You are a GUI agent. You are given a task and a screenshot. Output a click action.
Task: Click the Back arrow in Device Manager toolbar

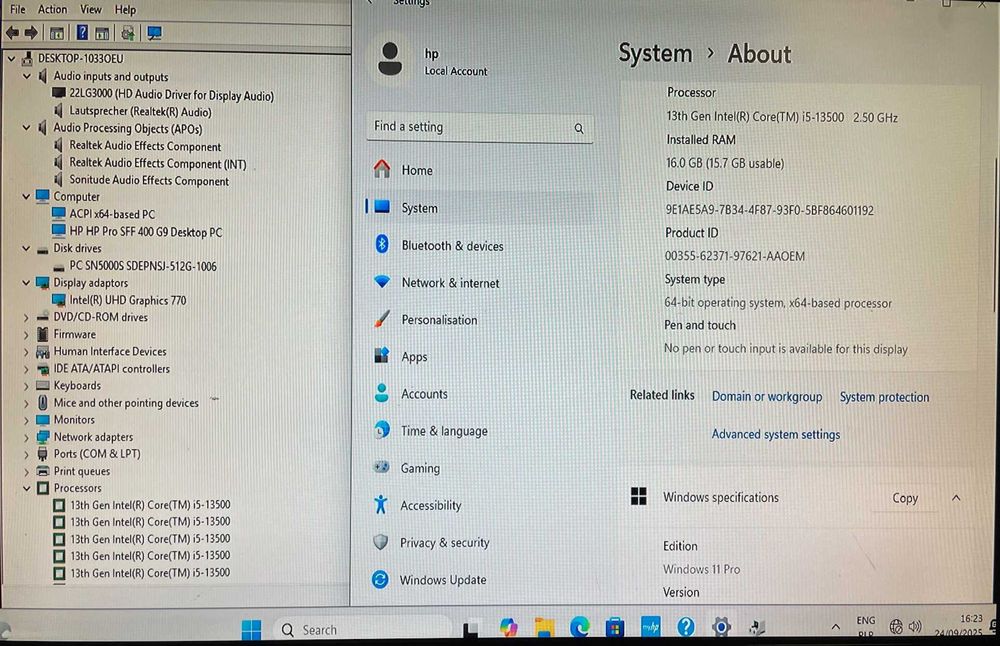12,33
